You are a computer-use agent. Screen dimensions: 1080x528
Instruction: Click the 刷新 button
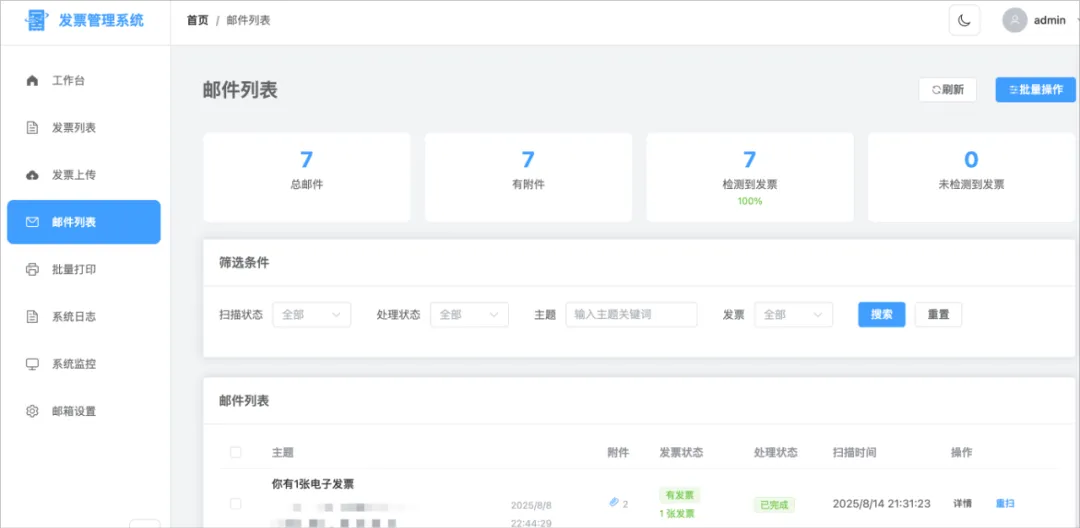(x=947, y=89)
